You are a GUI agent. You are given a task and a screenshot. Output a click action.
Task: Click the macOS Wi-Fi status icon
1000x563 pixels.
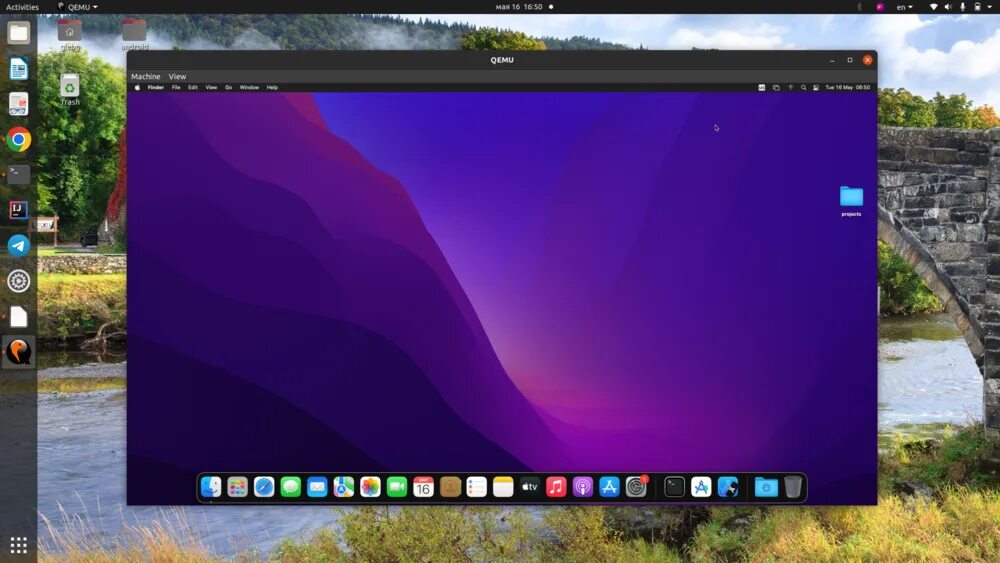[x=790, y=87]
